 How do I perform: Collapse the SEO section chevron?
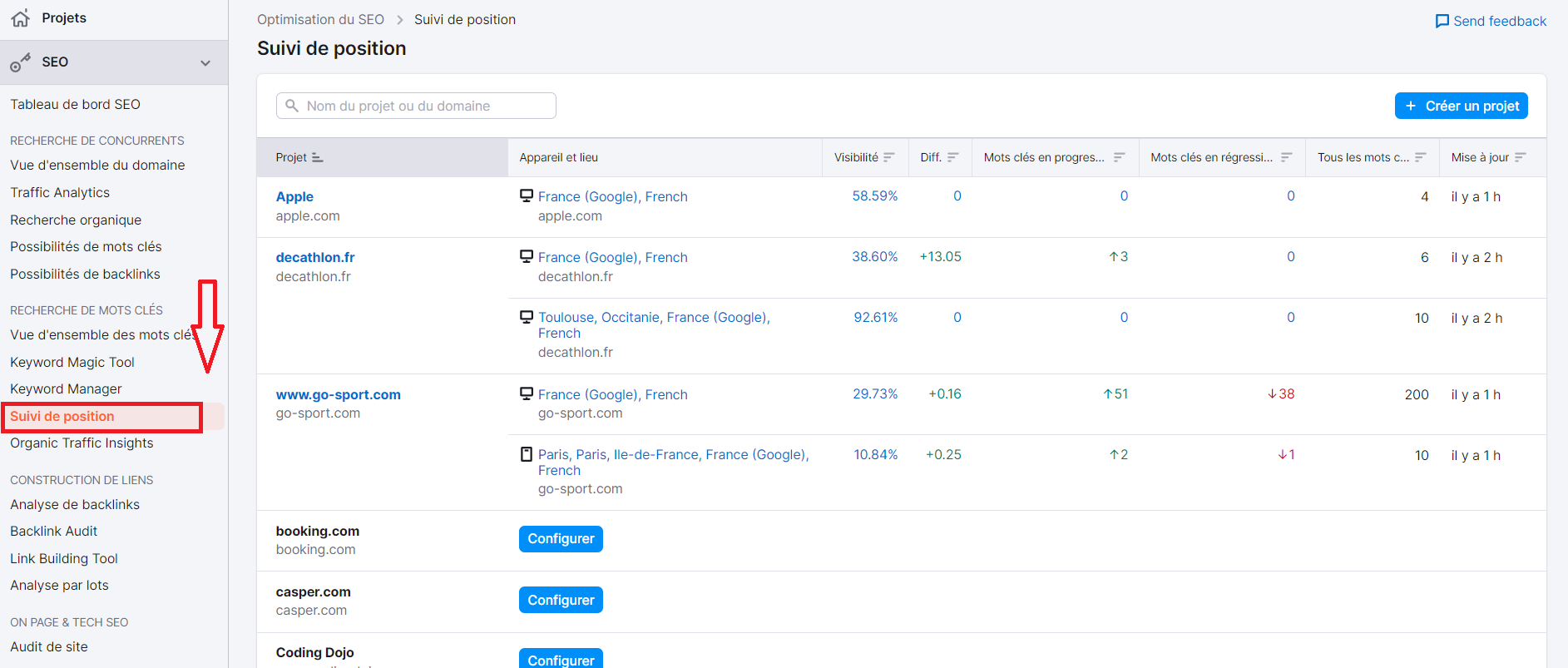(x=205, y=63)
